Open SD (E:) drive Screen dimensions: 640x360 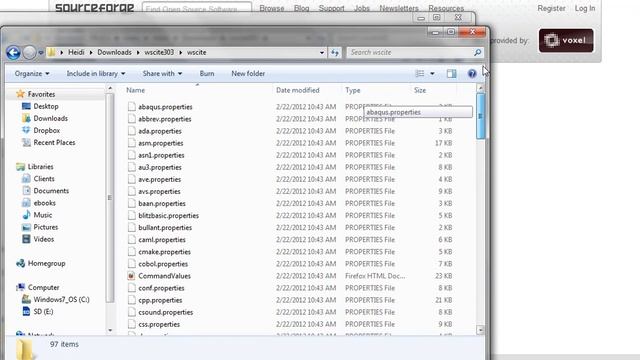tap(43, 311)
